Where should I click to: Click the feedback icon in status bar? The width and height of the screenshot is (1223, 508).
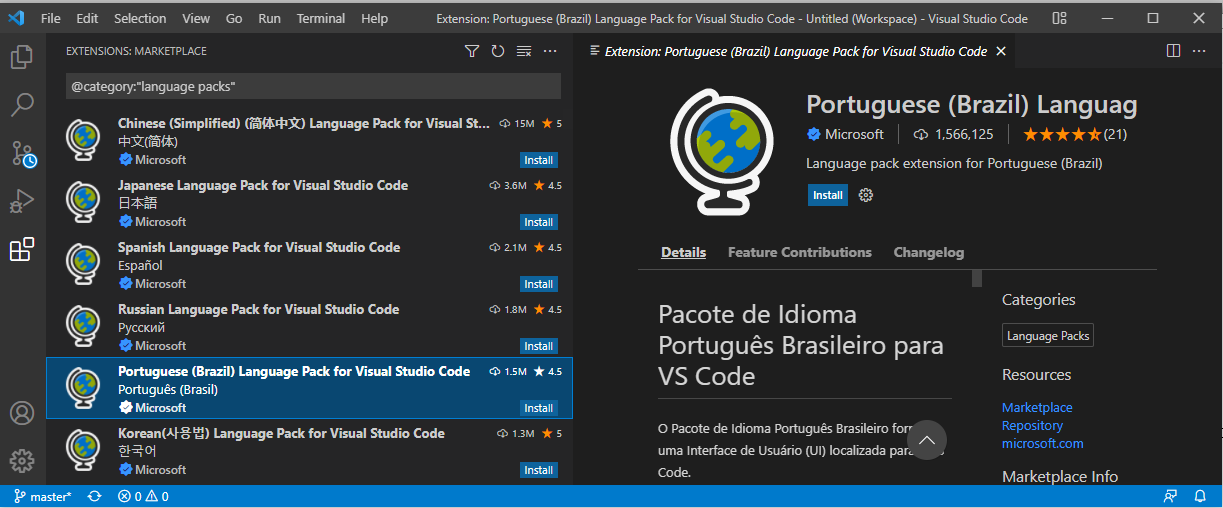pos(1170,496)
